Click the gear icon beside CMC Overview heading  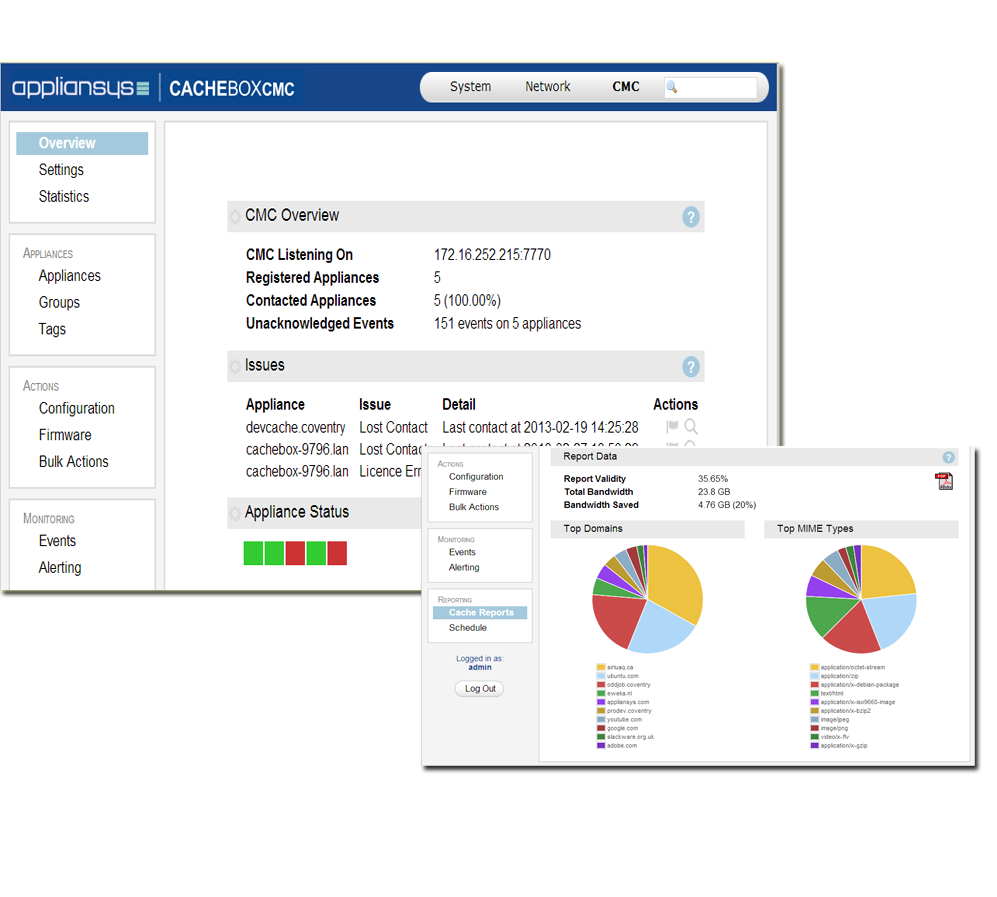pos(235,216)
